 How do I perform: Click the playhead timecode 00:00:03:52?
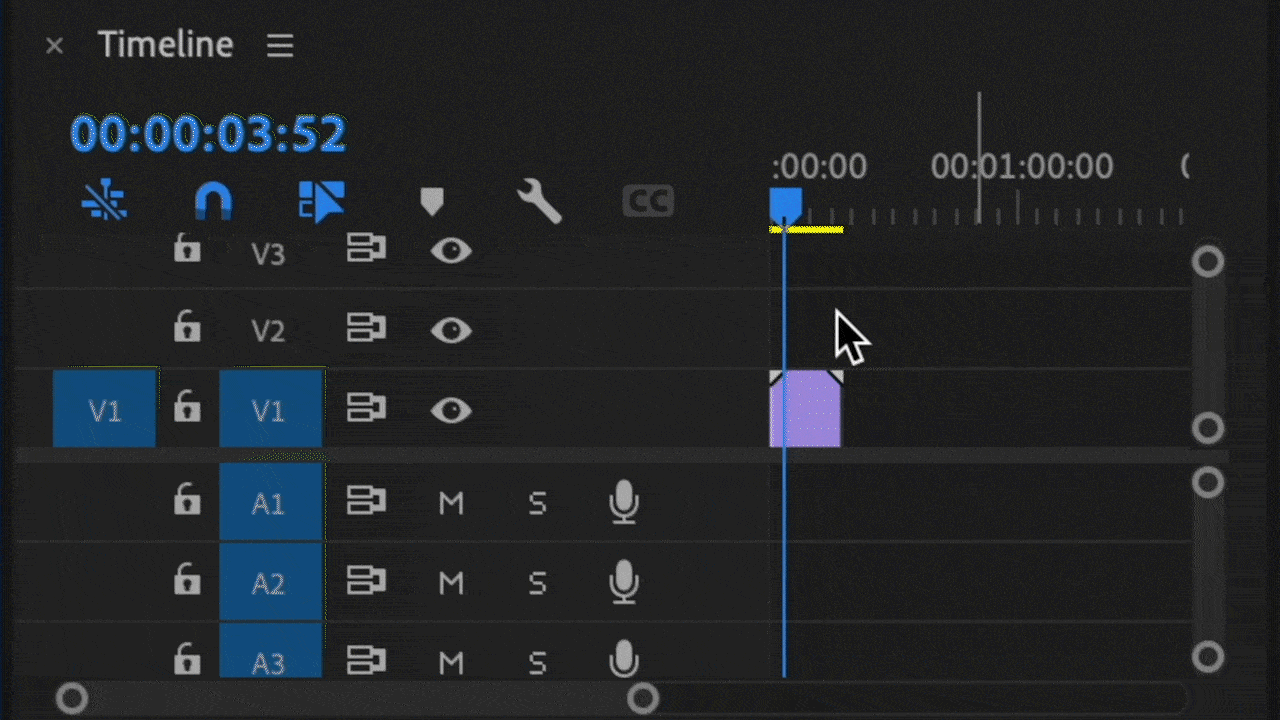(208, 134)
